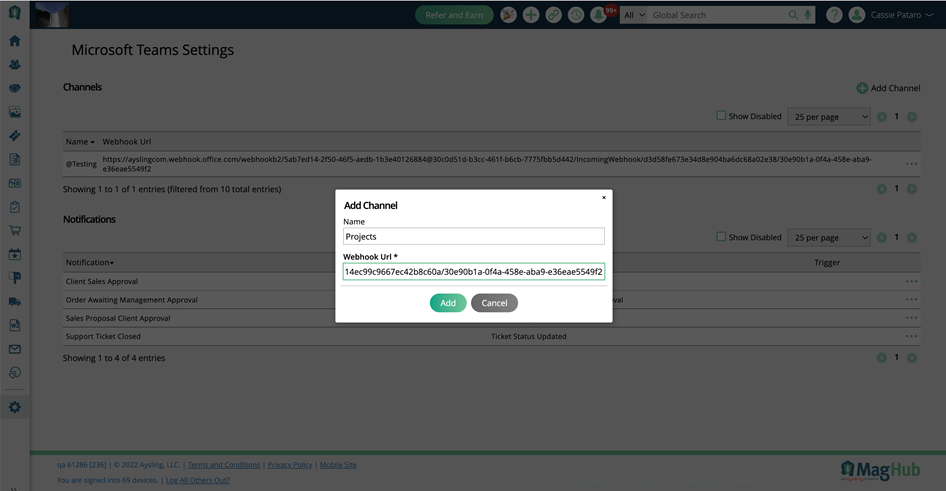Click the delivery truck sidebar icon
Viewport: 946px width, 491px height.
[15, 301]
